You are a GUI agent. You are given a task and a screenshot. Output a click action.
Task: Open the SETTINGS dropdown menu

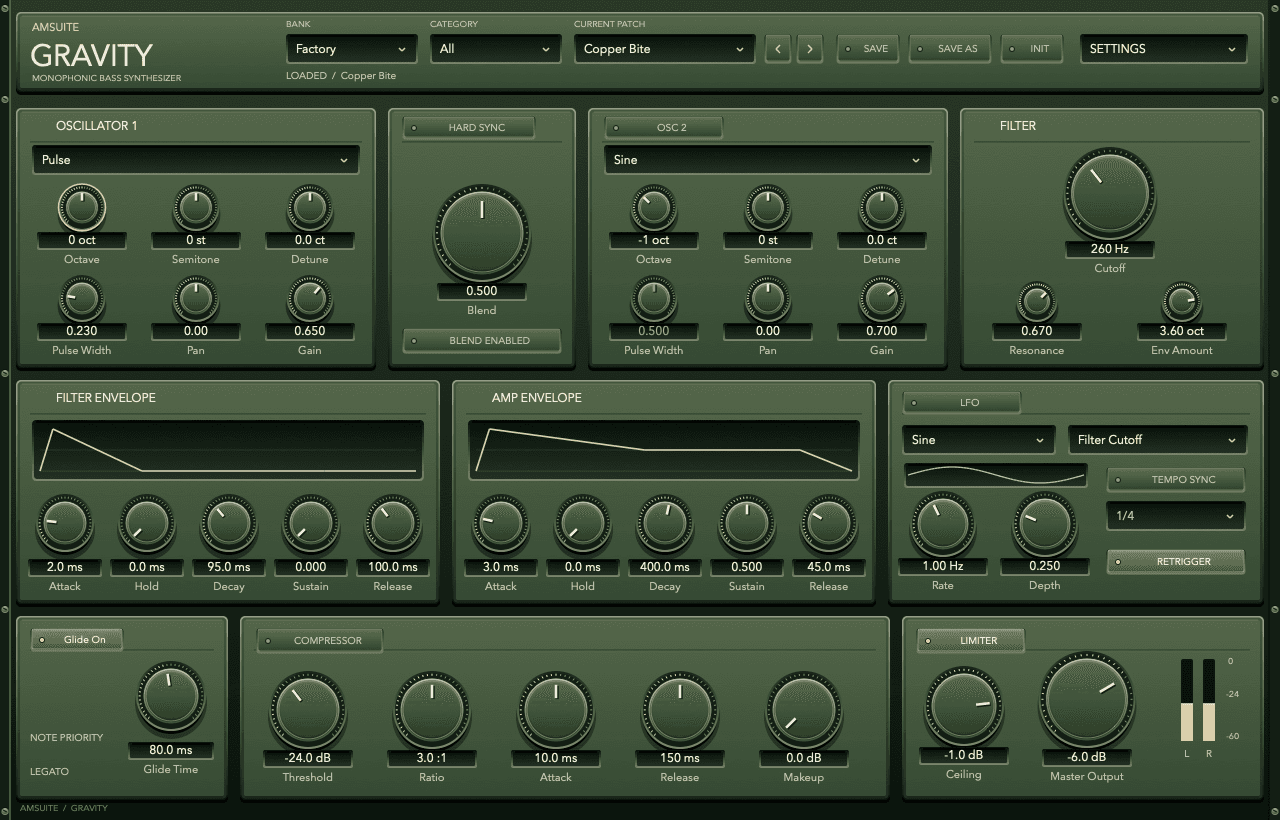(1164, 49)
